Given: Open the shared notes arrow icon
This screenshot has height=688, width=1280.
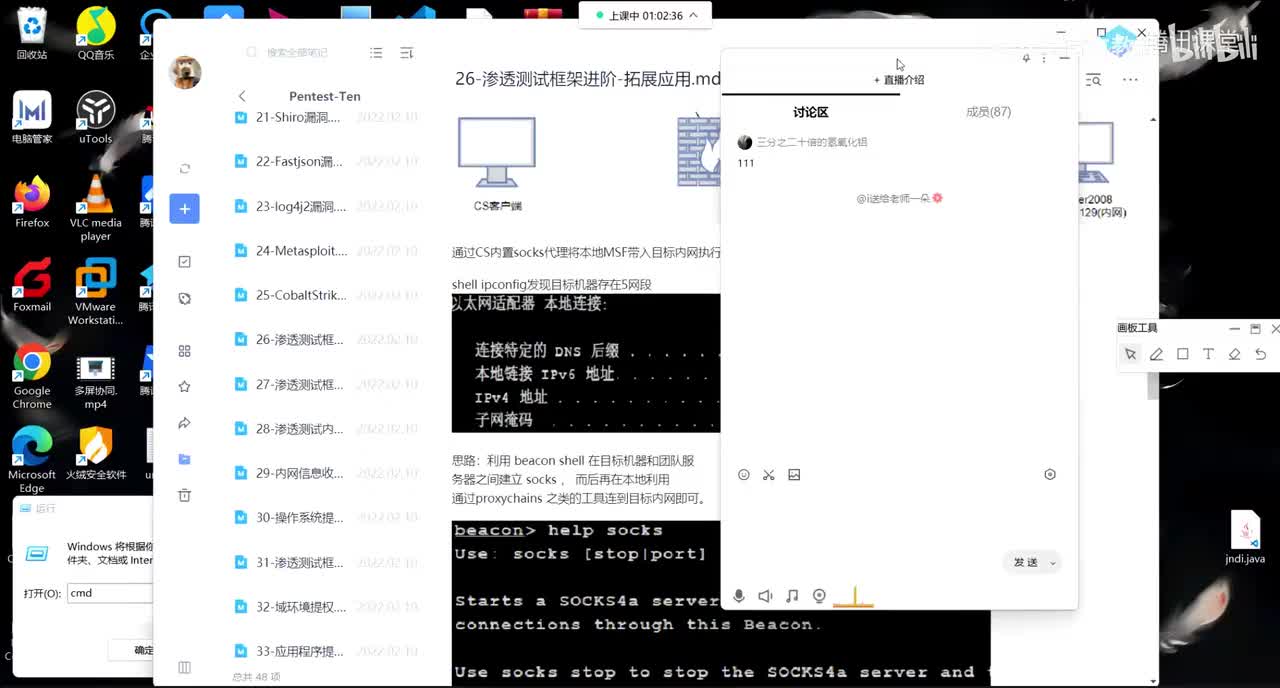Looking at the screenshot, I should (184, 423).
